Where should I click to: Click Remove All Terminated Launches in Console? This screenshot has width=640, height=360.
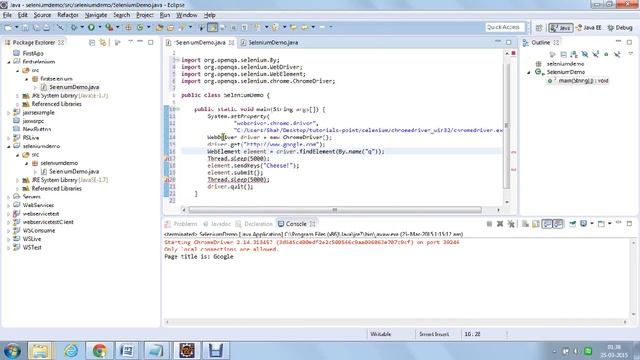point(511,224)
